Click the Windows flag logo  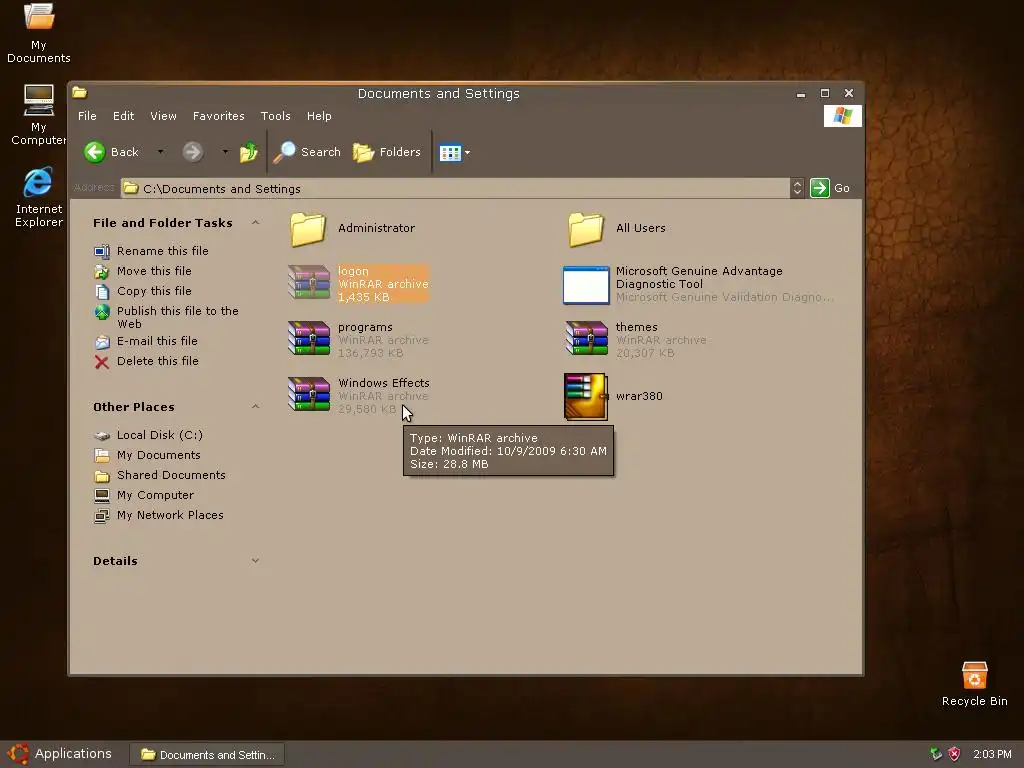pos(842,116)
